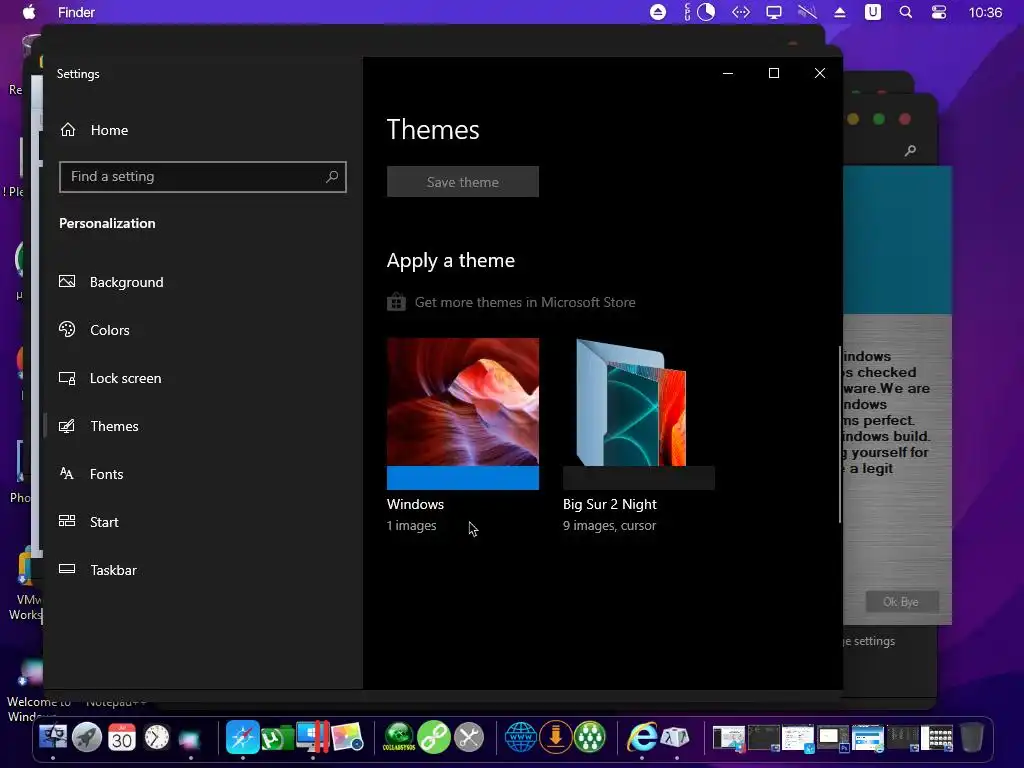Open the calendar icon showing 30
Screen dimensions: 1024x768
[121, 737]
